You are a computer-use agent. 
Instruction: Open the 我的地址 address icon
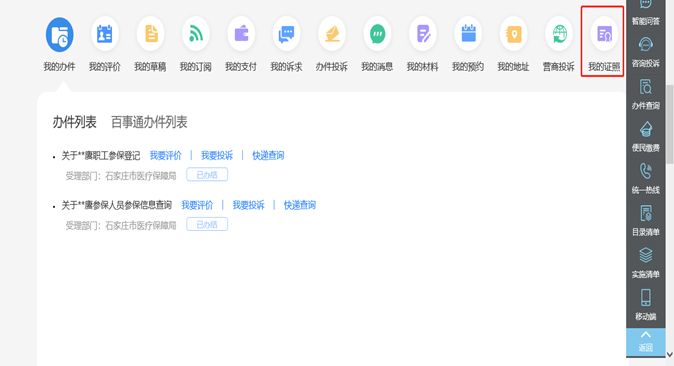513,34
